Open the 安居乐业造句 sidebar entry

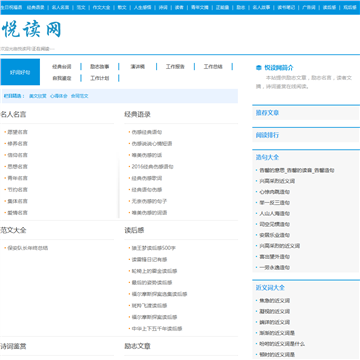click(x=275, y=235)
